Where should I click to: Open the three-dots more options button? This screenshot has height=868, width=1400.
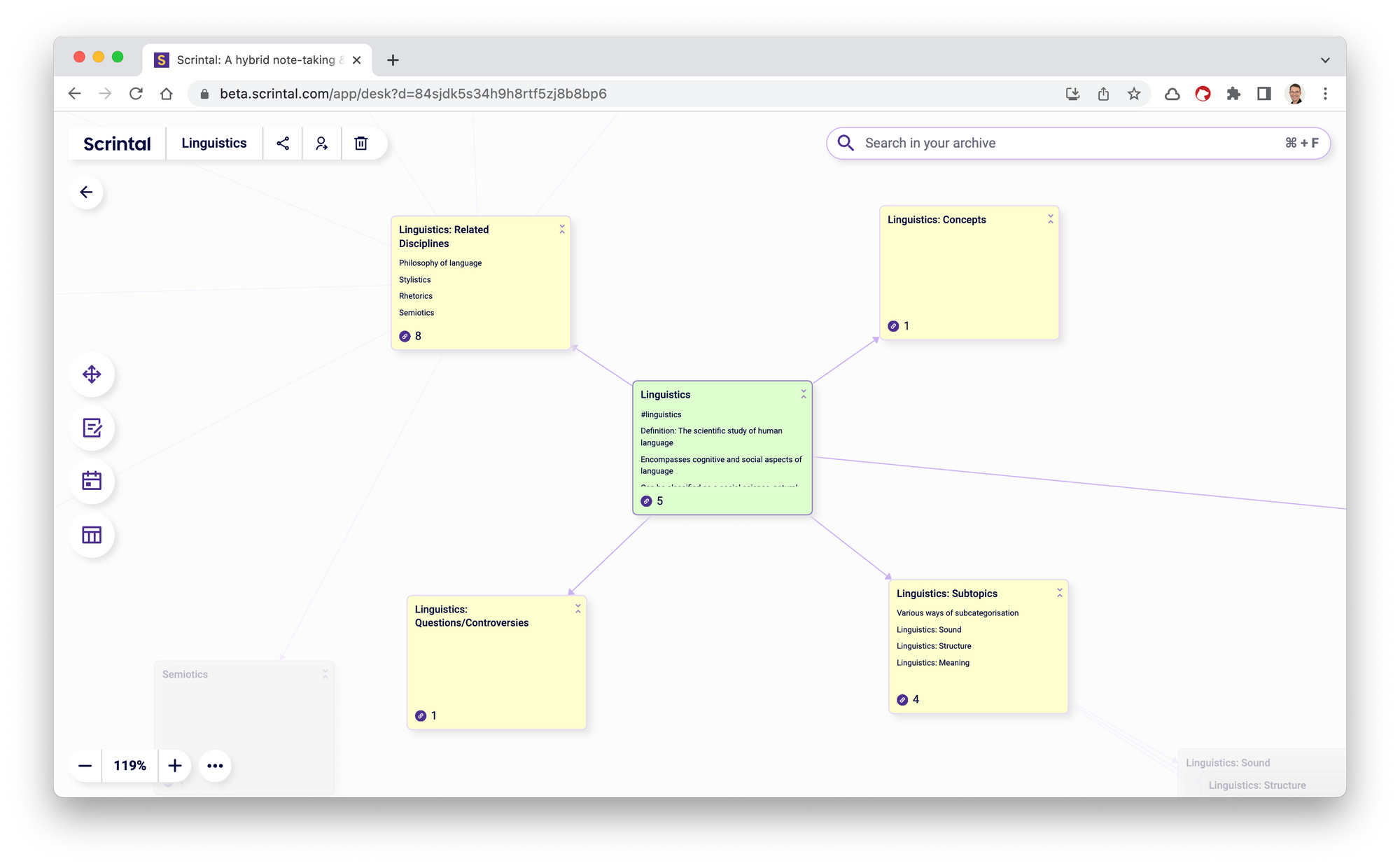(215, 766)
